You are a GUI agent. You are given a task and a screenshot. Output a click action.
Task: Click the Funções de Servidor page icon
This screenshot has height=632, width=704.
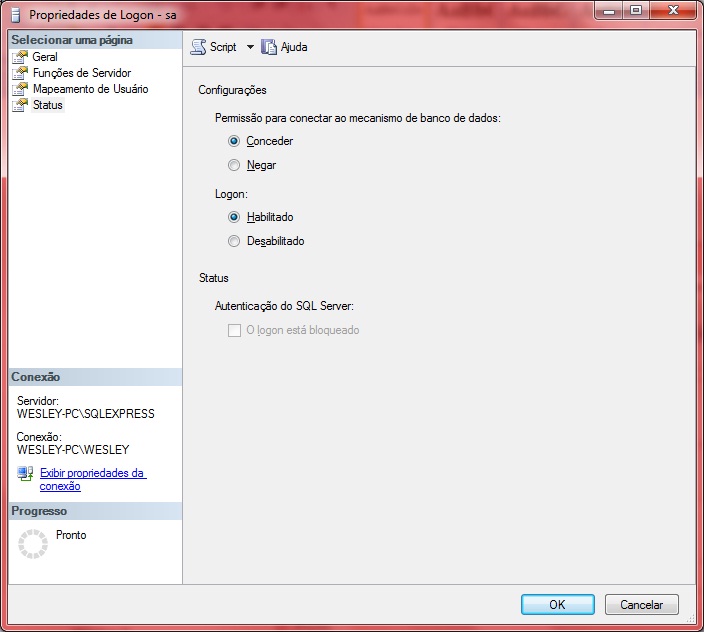coord(21,73)
